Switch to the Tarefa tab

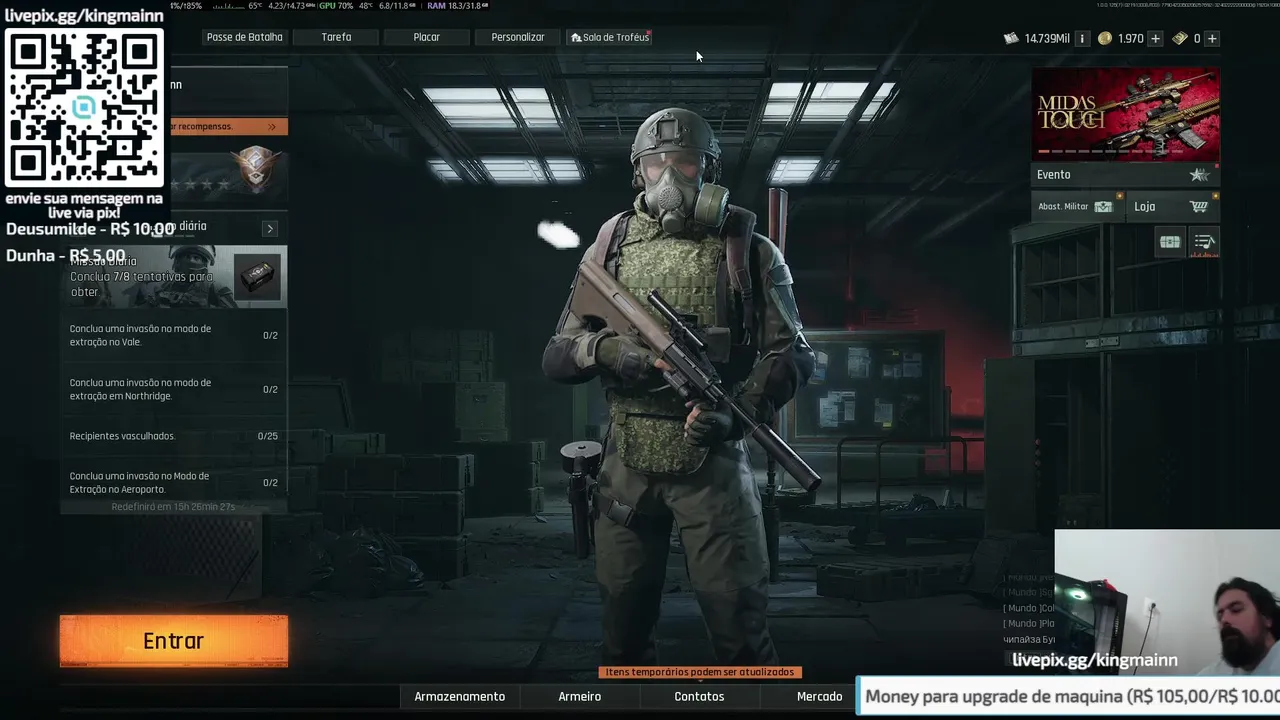[336, 37]
